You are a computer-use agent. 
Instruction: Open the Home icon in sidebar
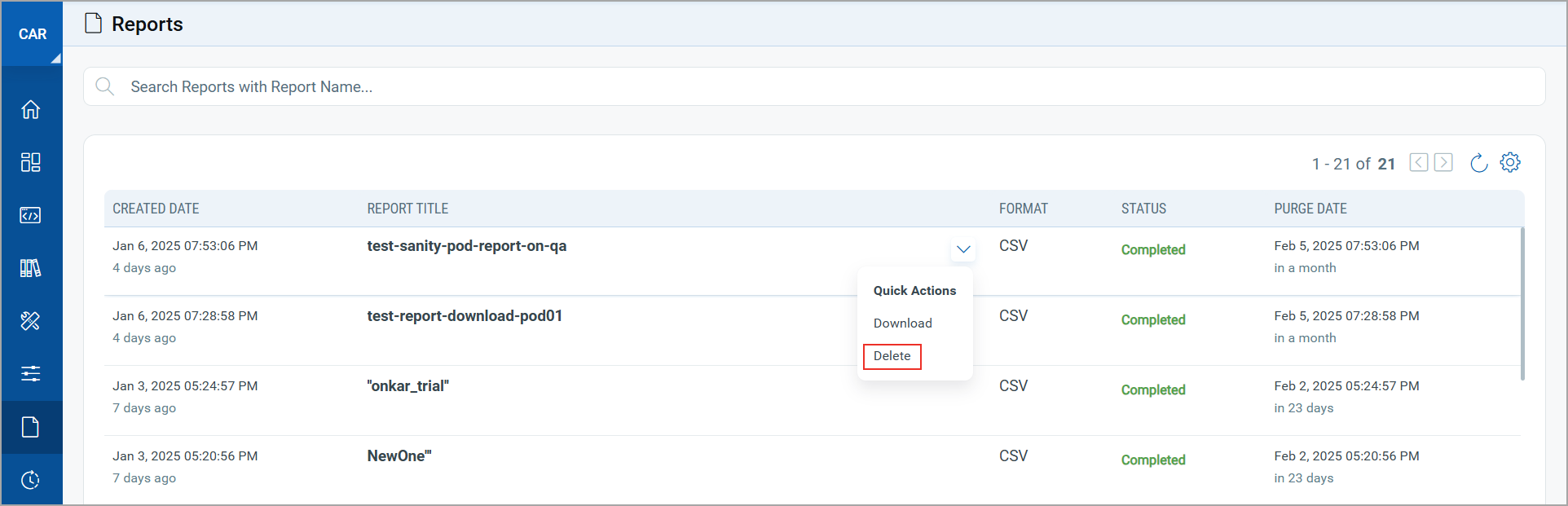(31, 109)
